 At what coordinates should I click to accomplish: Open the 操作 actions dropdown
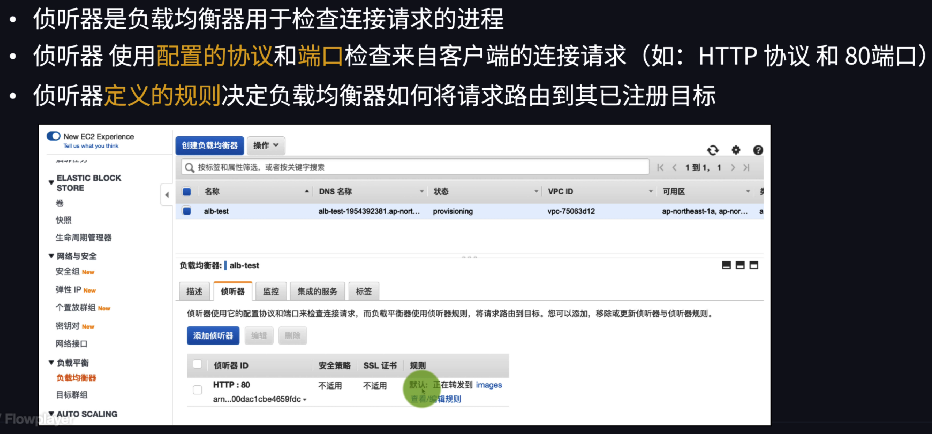(266, 146)
